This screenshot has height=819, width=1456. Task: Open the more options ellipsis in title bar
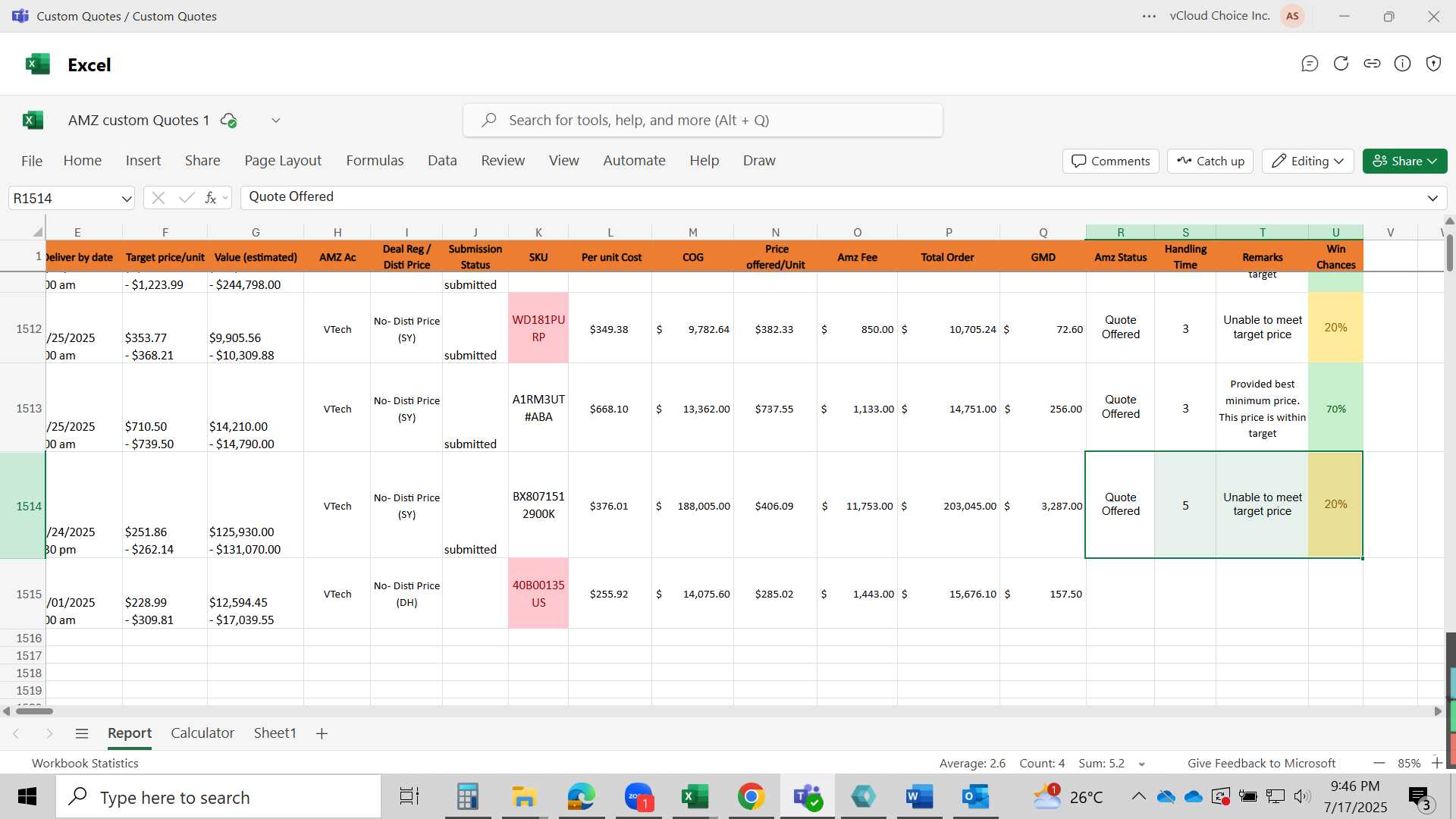point(1150,16)
